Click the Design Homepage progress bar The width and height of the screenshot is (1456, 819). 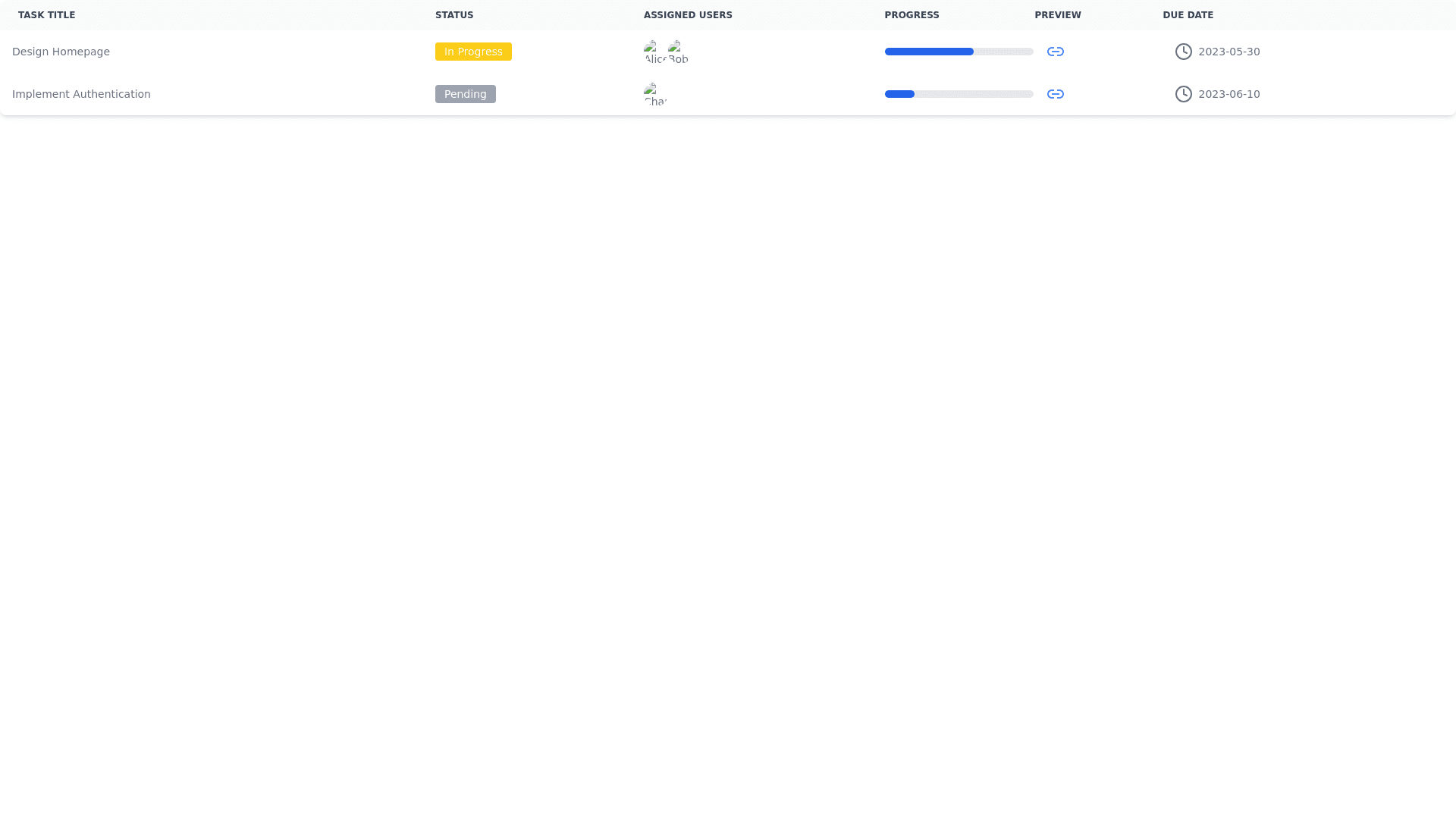959,52
